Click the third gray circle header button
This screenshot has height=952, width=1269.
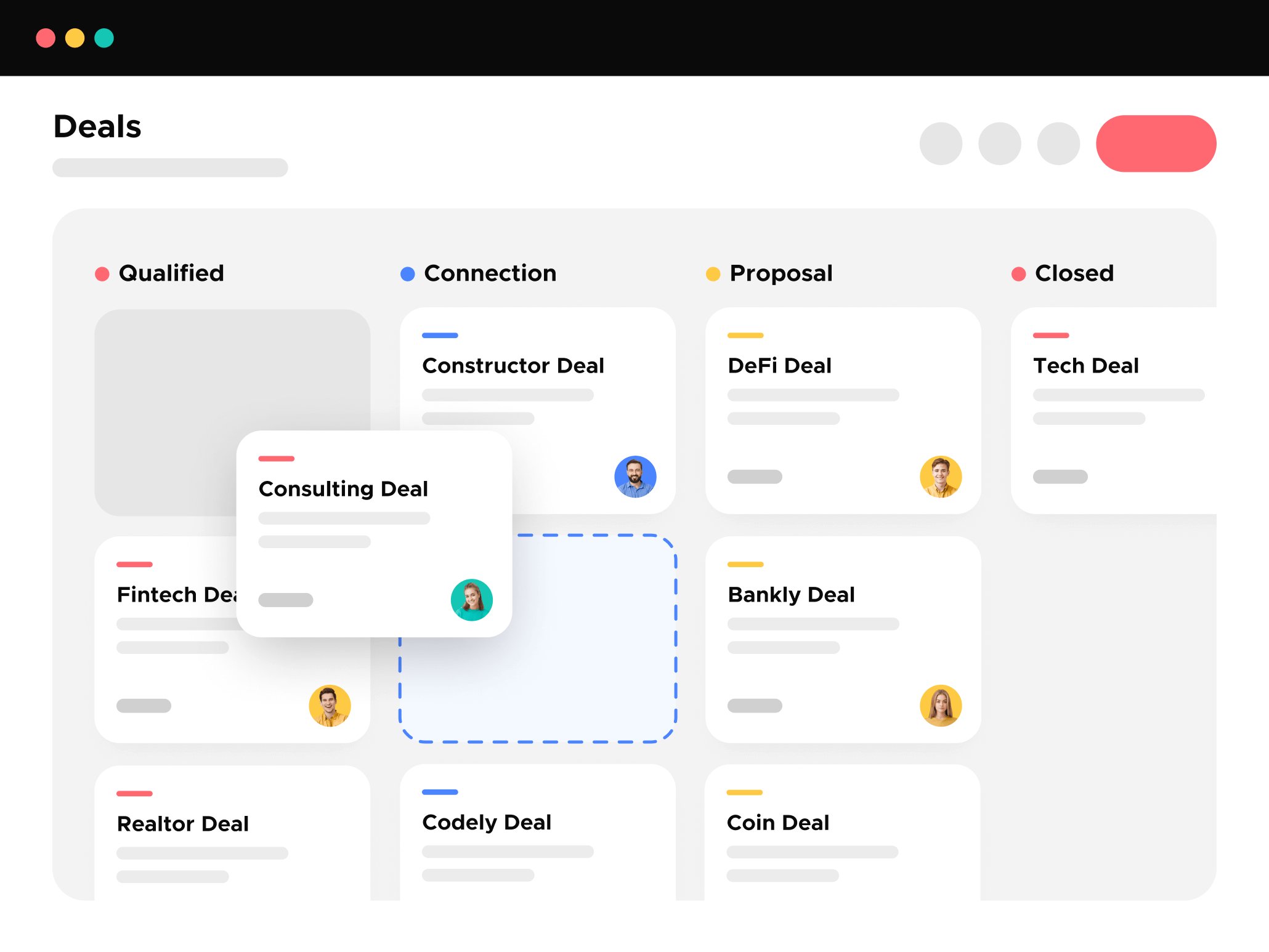1058,143
